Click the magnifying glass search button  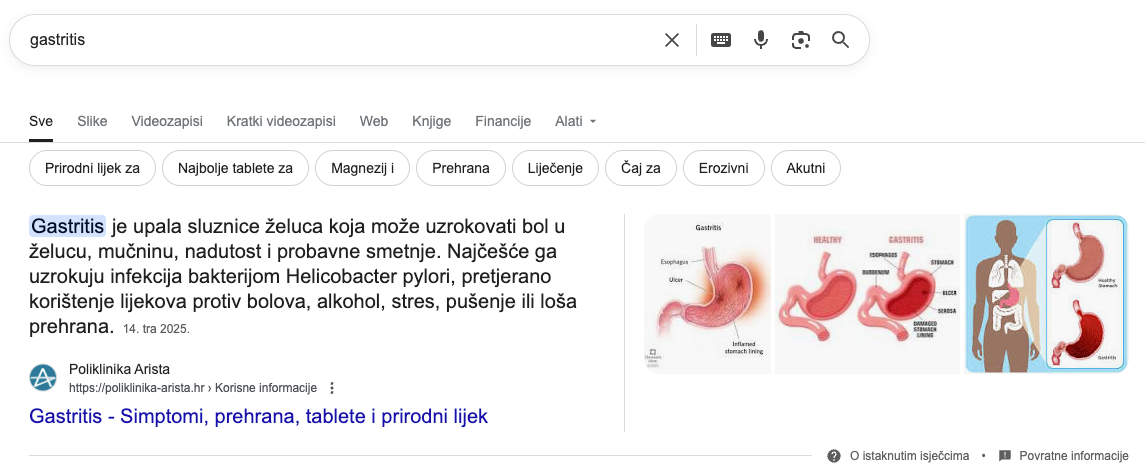(840, 40)
